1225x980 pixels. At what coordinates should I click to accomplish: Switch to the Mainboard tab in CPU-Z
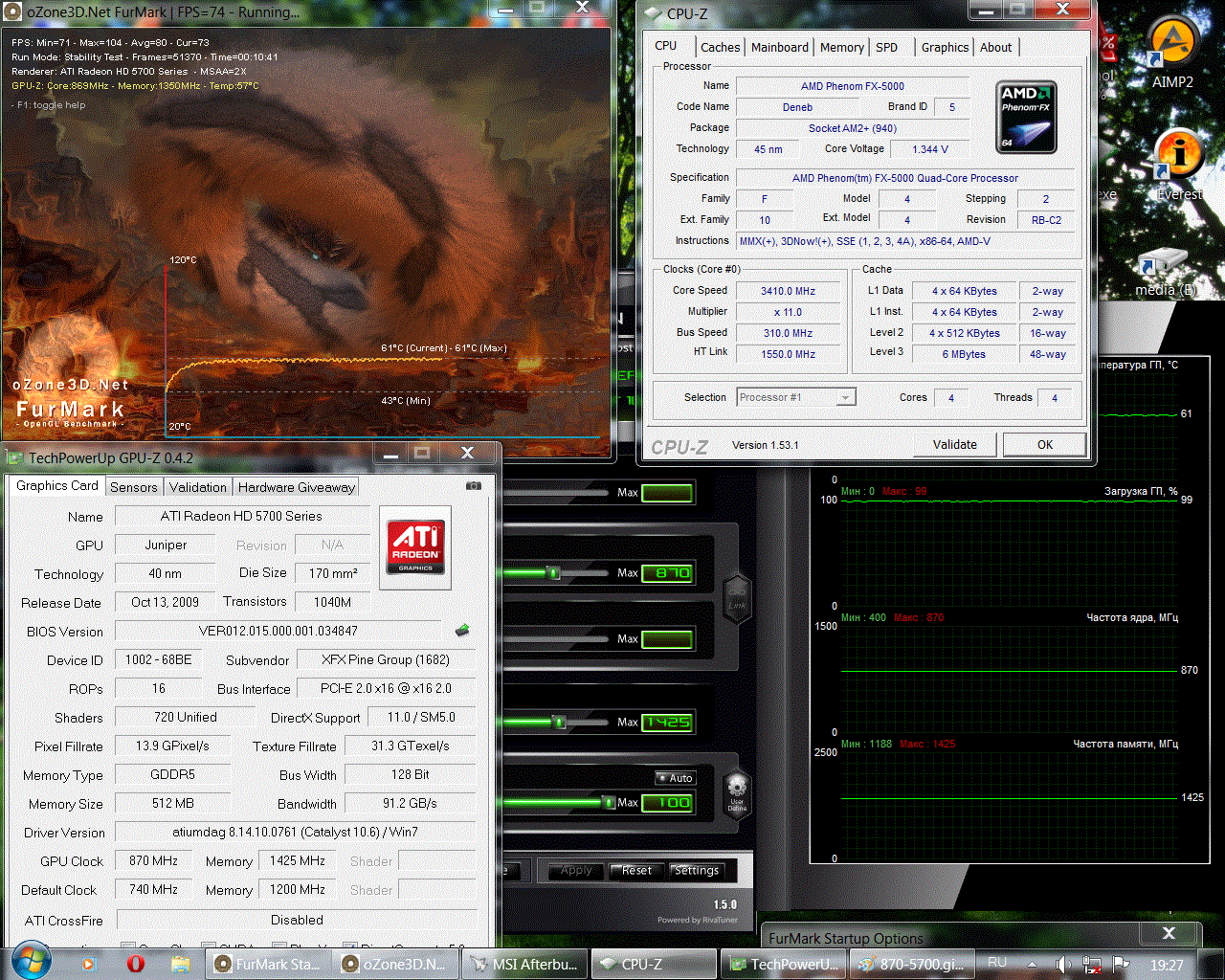(779, 47)
